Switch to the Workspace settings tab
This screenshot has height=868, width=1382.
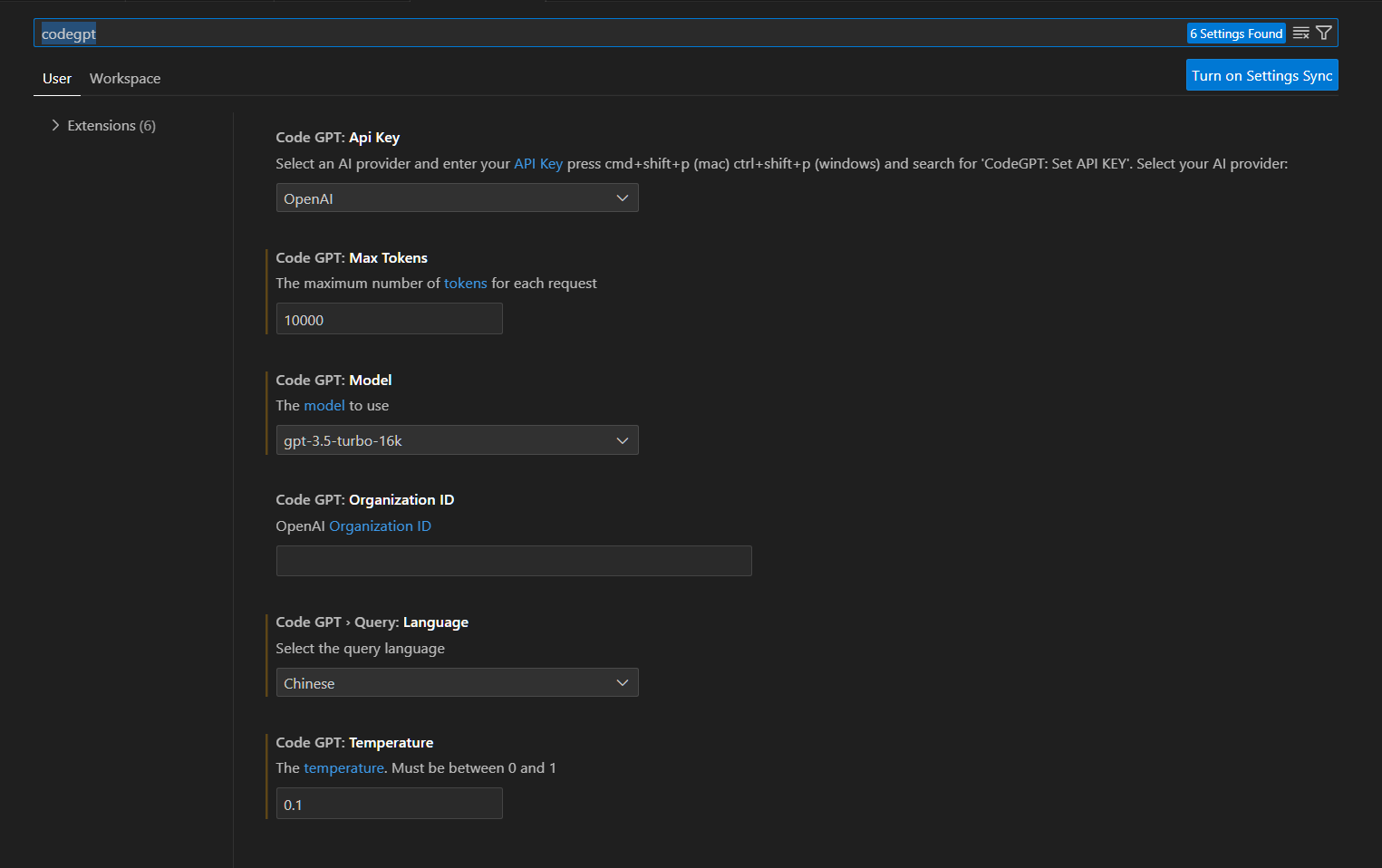click(125, 79)
